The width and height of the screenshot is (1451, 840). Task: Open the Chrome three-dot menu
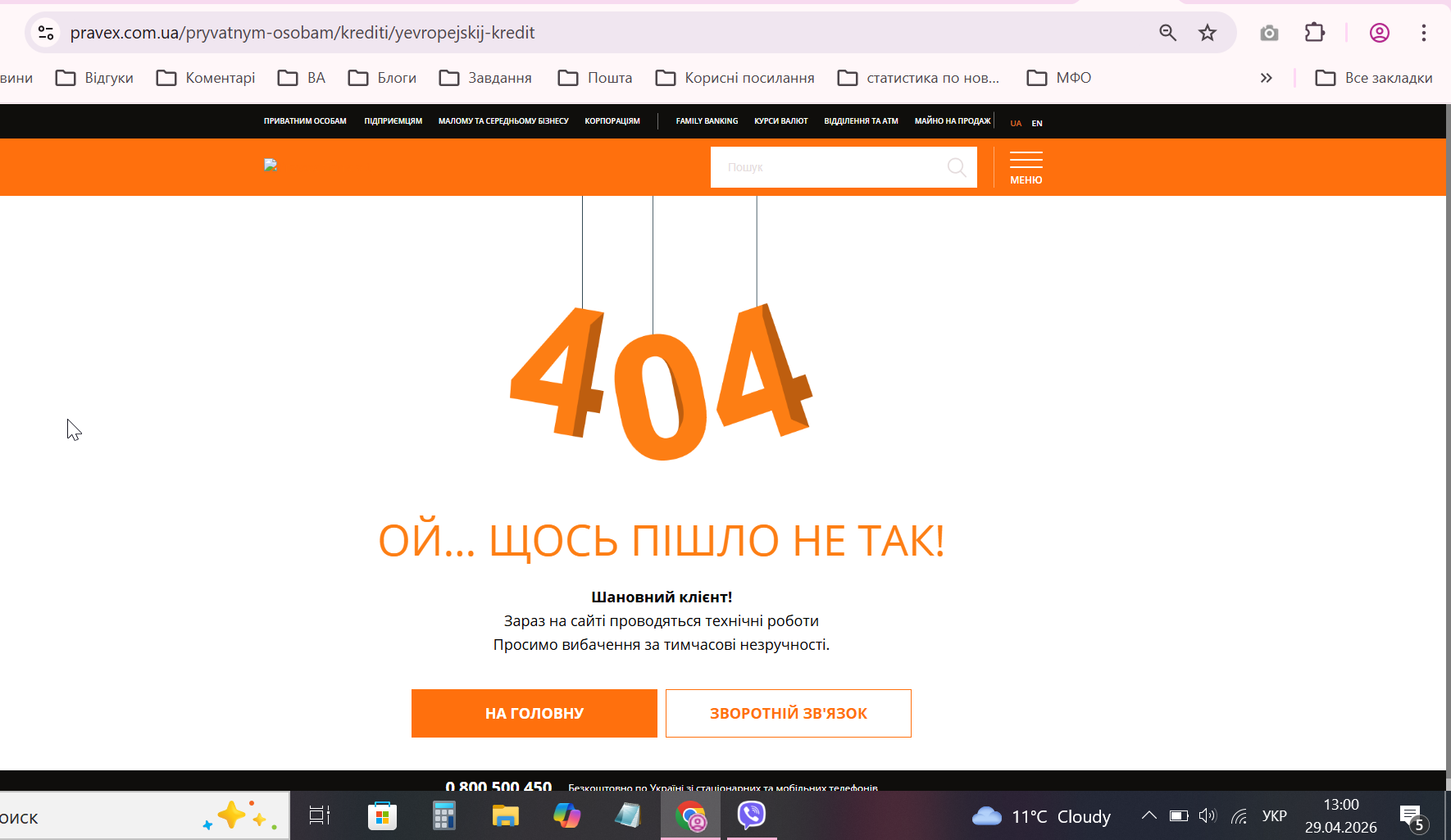[x=1424, y=33]
